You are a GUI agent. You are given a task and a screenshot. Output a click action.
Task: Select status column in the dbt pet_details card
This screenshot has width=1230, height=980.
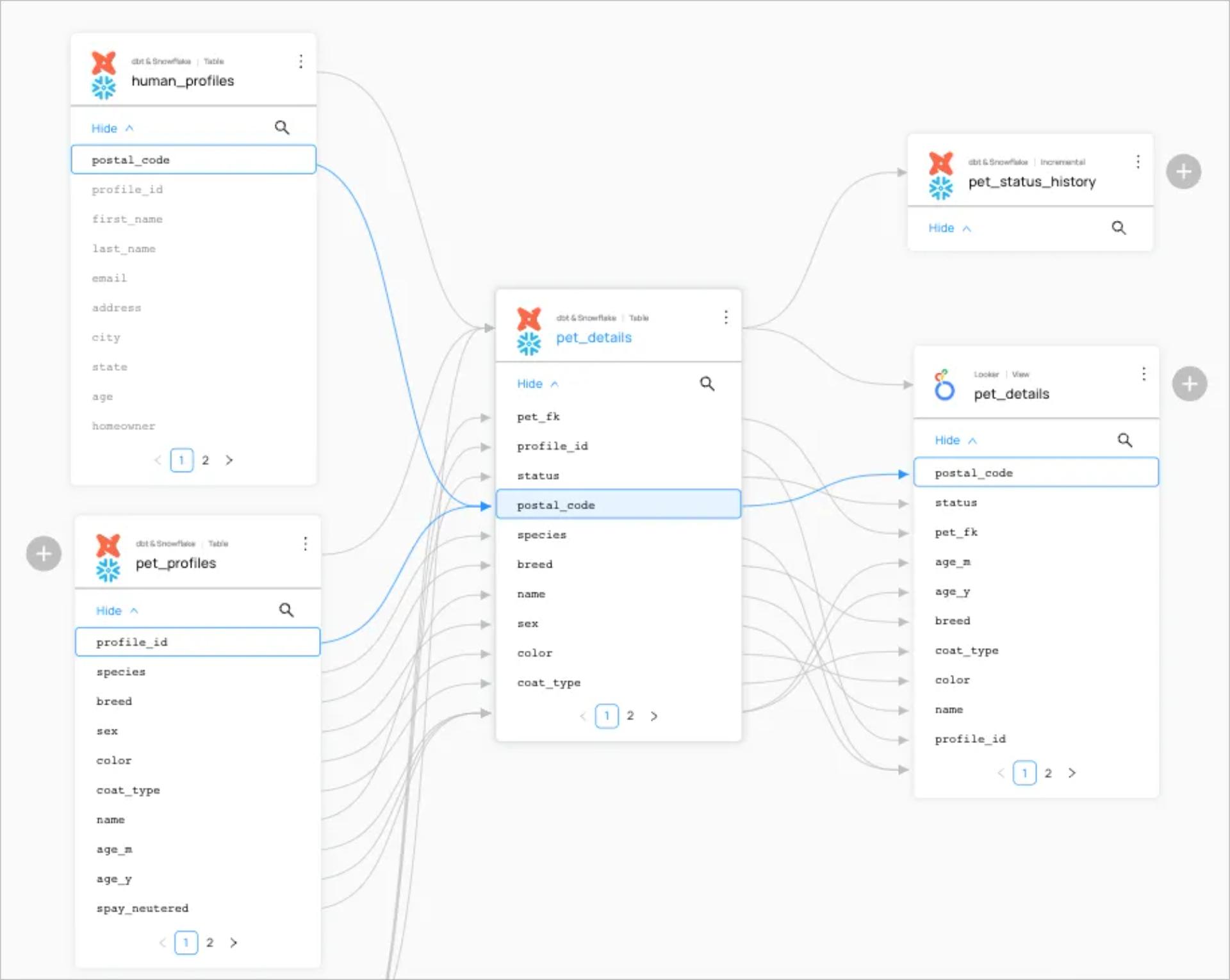(x=618, y=475)
